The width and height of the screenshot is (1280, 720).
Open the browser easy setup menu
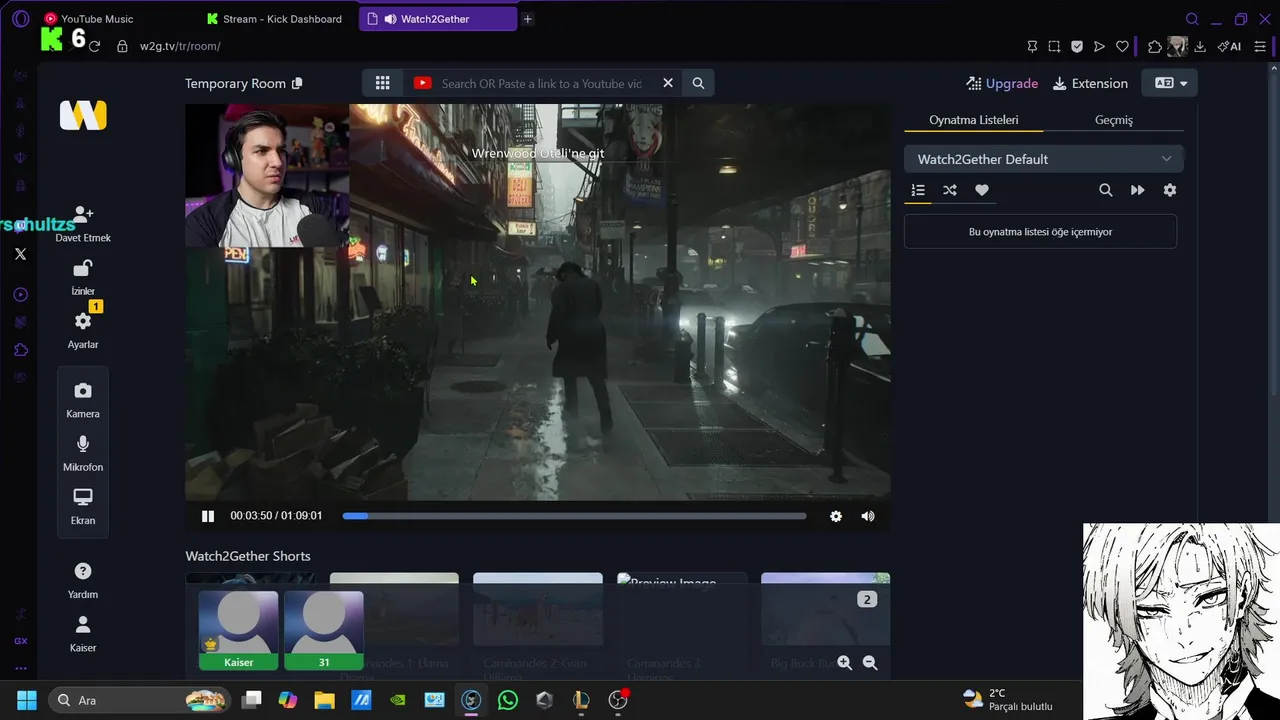(1260, 46)
